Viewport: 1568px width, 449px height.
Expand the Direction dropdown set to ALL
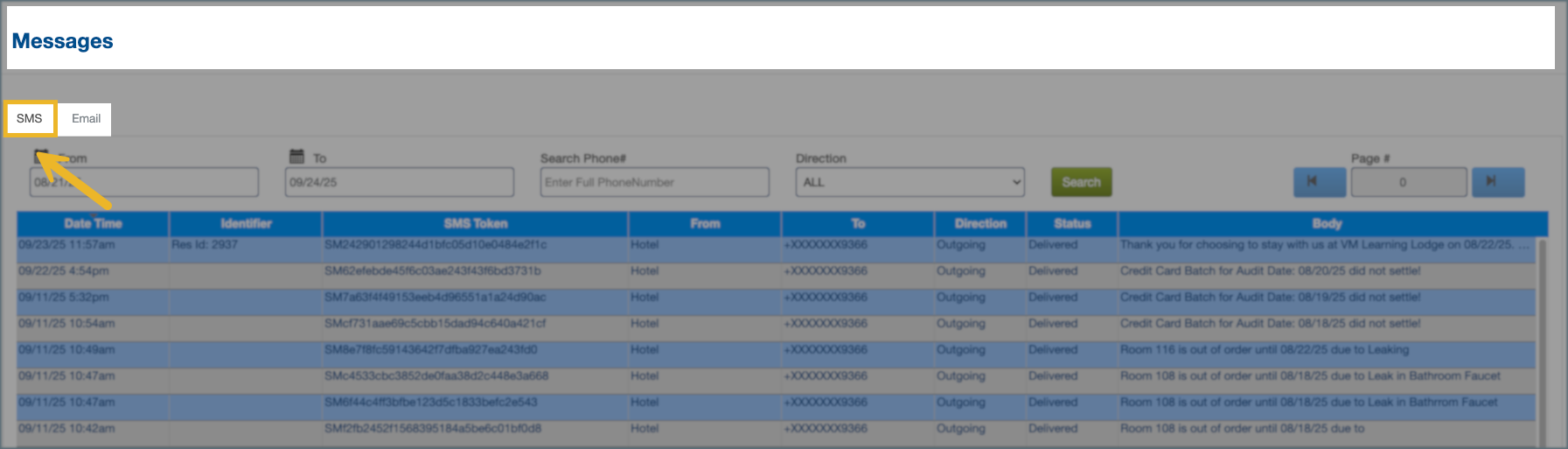coord(909,182)
